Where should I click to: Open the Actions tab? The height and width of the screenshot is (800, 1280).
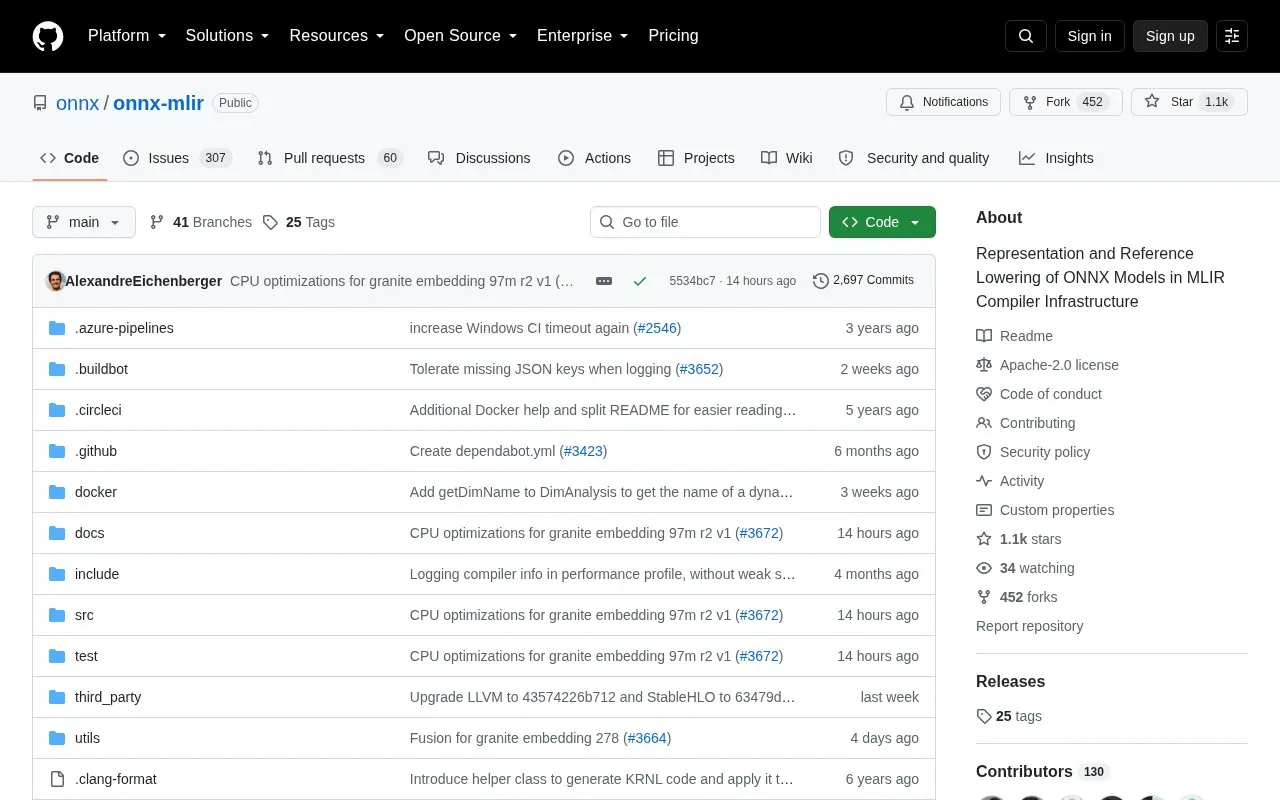click(x=594, y=158)
